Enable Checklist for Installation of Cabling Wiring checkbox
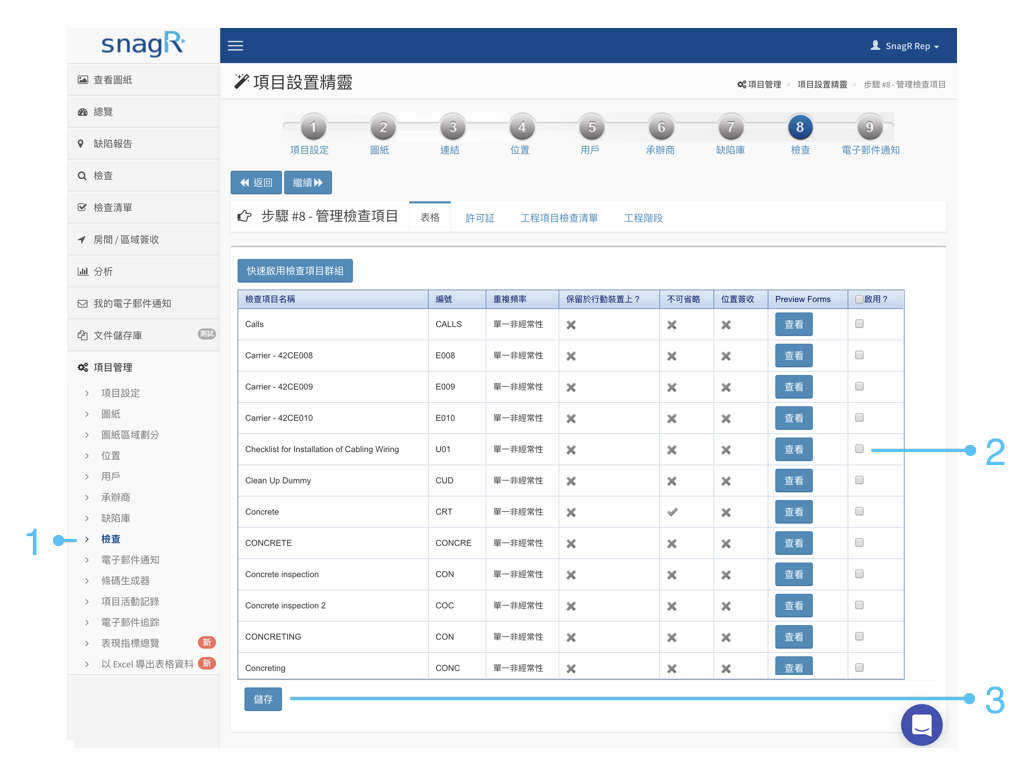Screen dimensions: 1024x768 click(859, 449)
